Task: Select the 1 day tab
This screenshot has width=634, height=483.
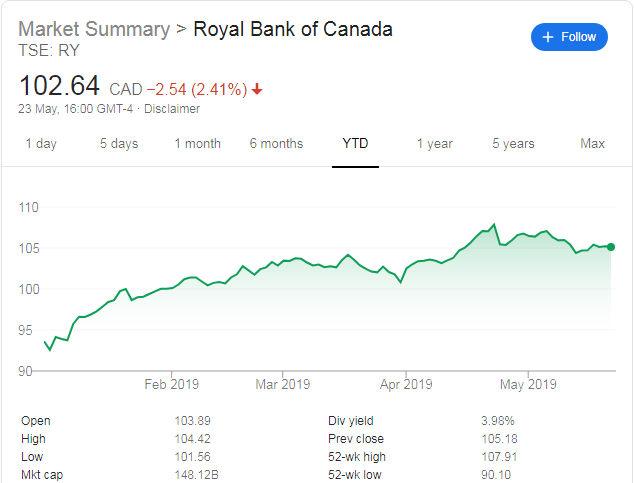Action: click(41, 144)
